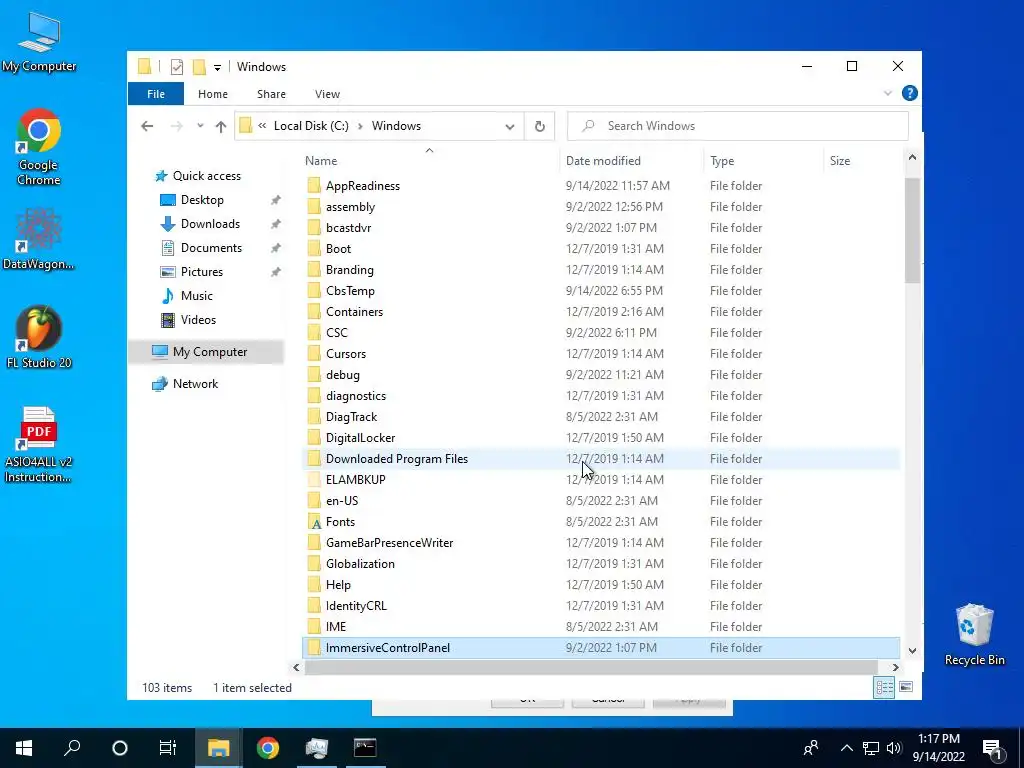Open taskbar Search
Viewport: 1024px width, 768px height.
(72, 748)
